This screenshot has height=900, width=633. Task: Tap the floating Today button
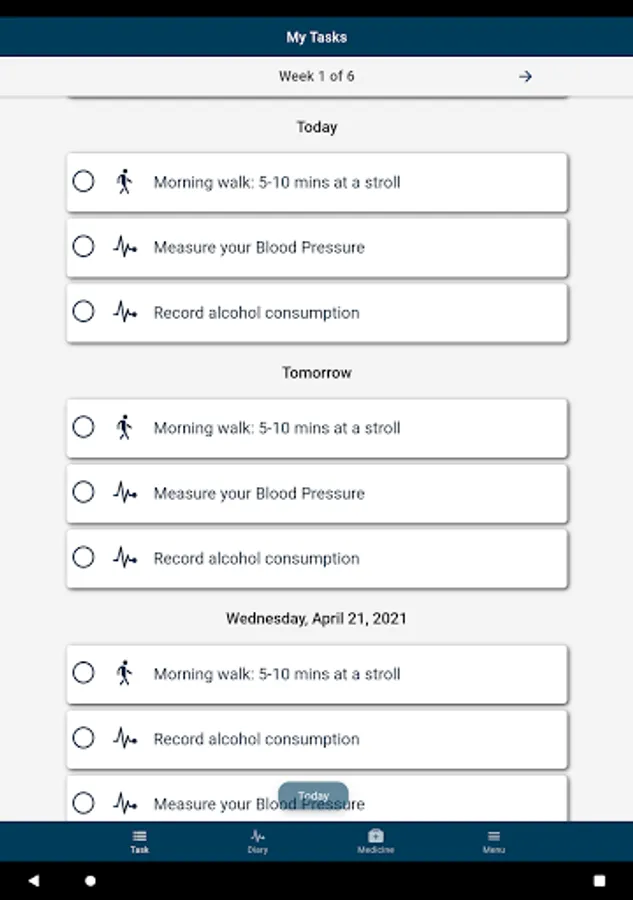tap(313, 796)
